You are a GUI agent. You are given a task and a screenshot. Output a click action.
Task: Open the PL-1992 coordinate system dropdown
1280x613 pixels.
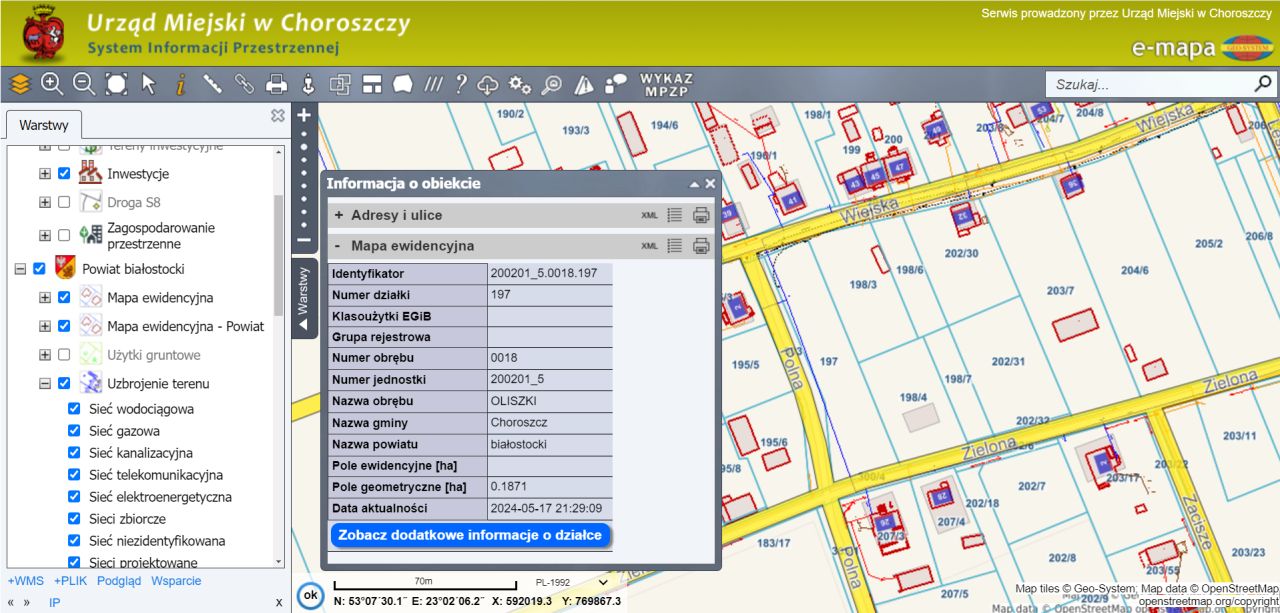[x=572, y=582]
